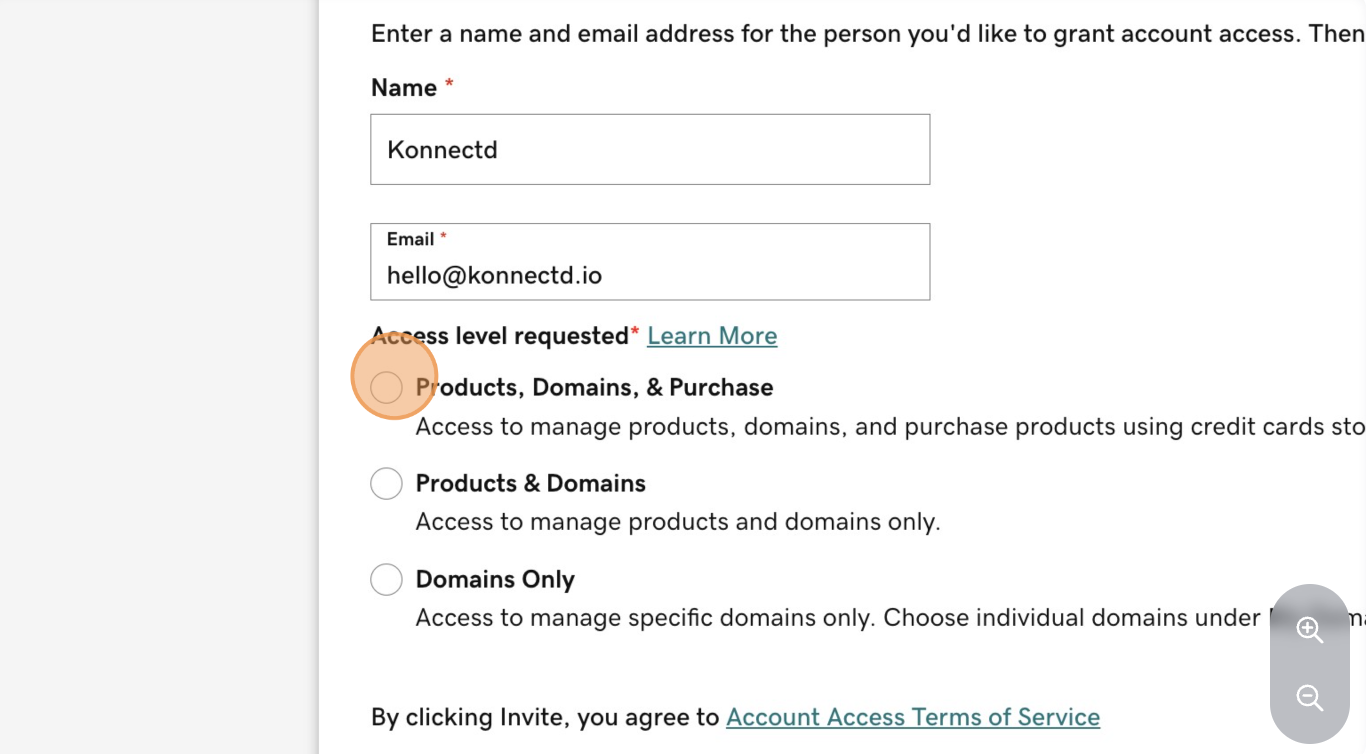Click the "By clicking Invite, you agree to" text

pos(545,717)
